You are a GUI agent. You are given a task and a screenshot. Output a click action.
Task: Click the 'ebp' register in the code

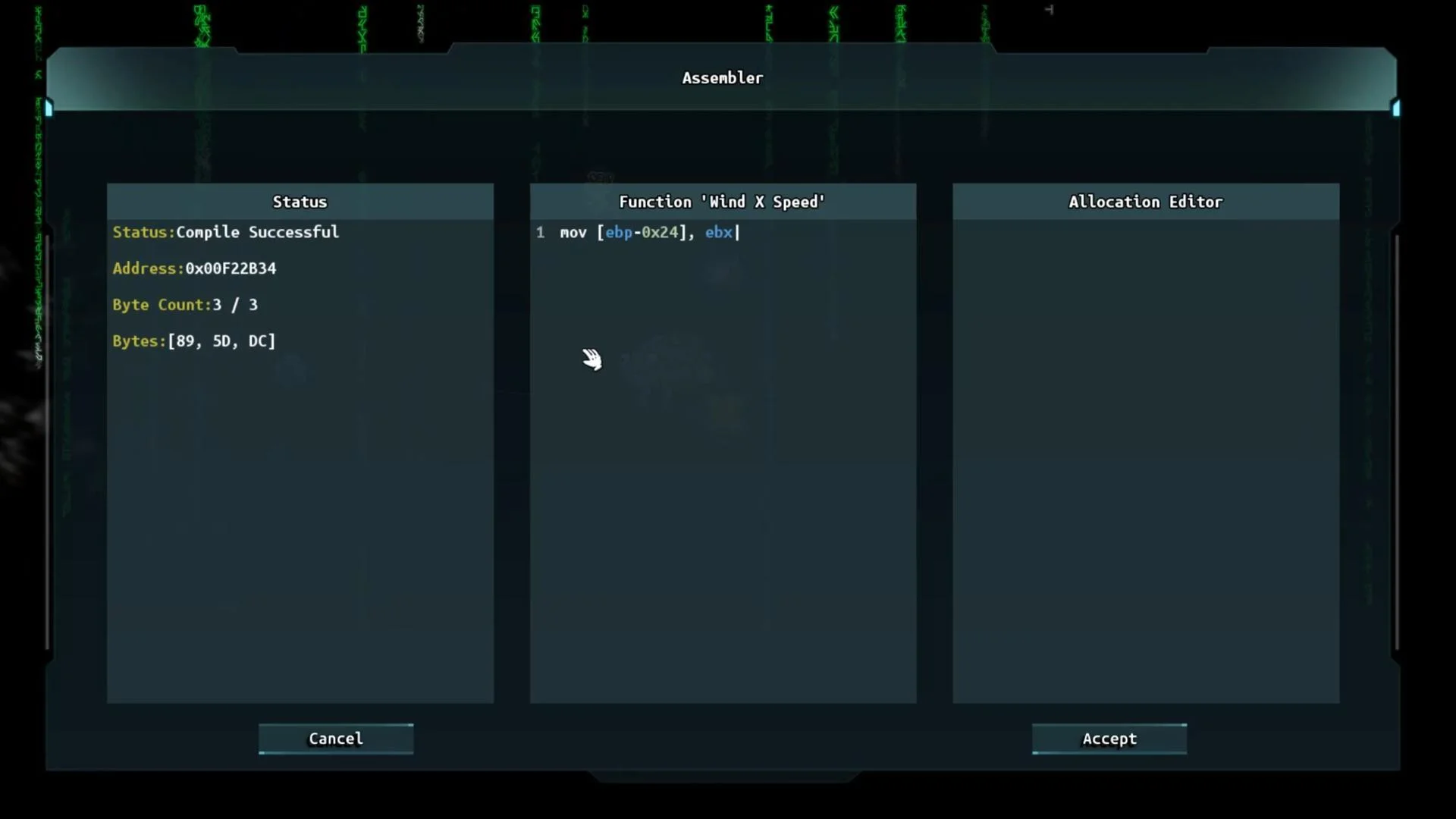(619, 233)
